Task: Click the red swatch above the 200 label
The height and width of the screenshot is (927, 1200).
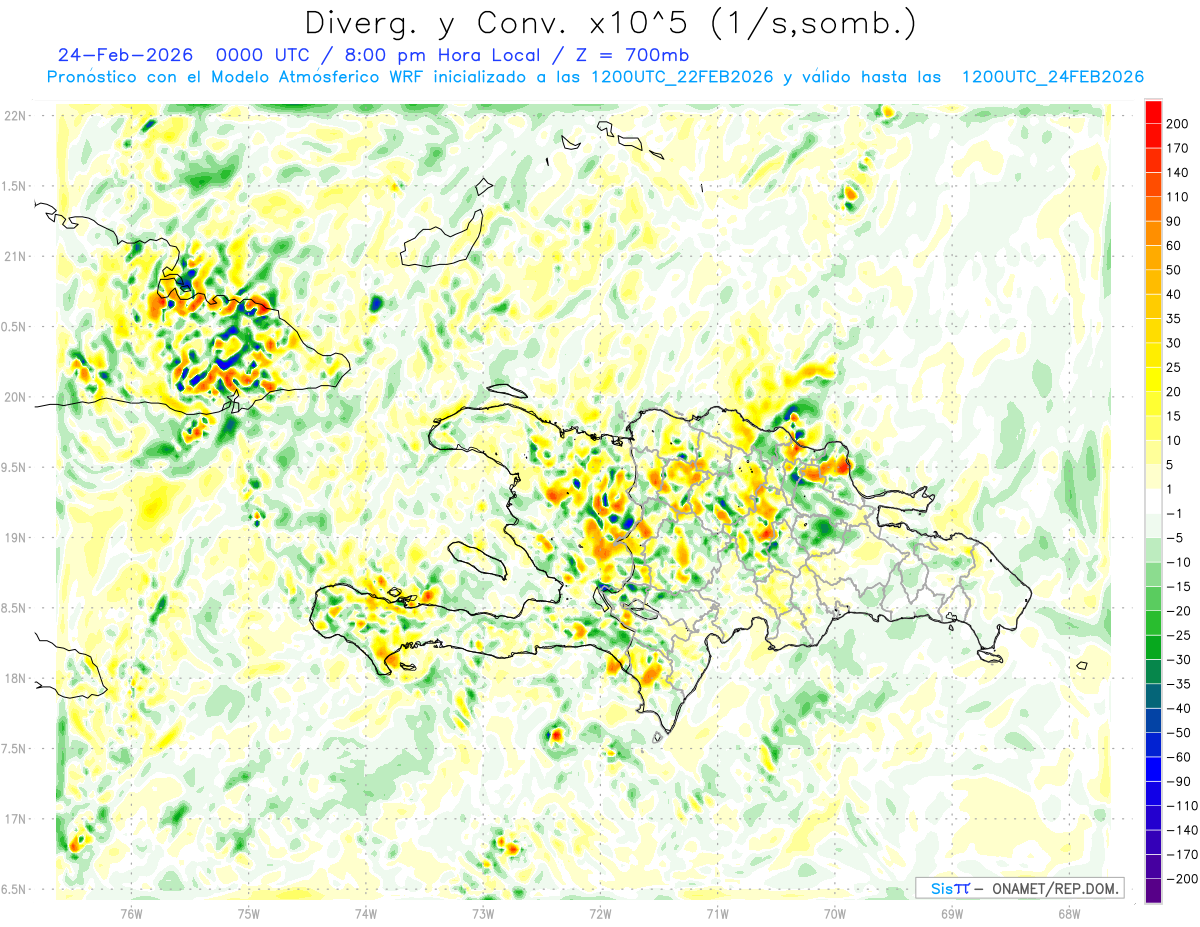Action: coord(1153,112)
